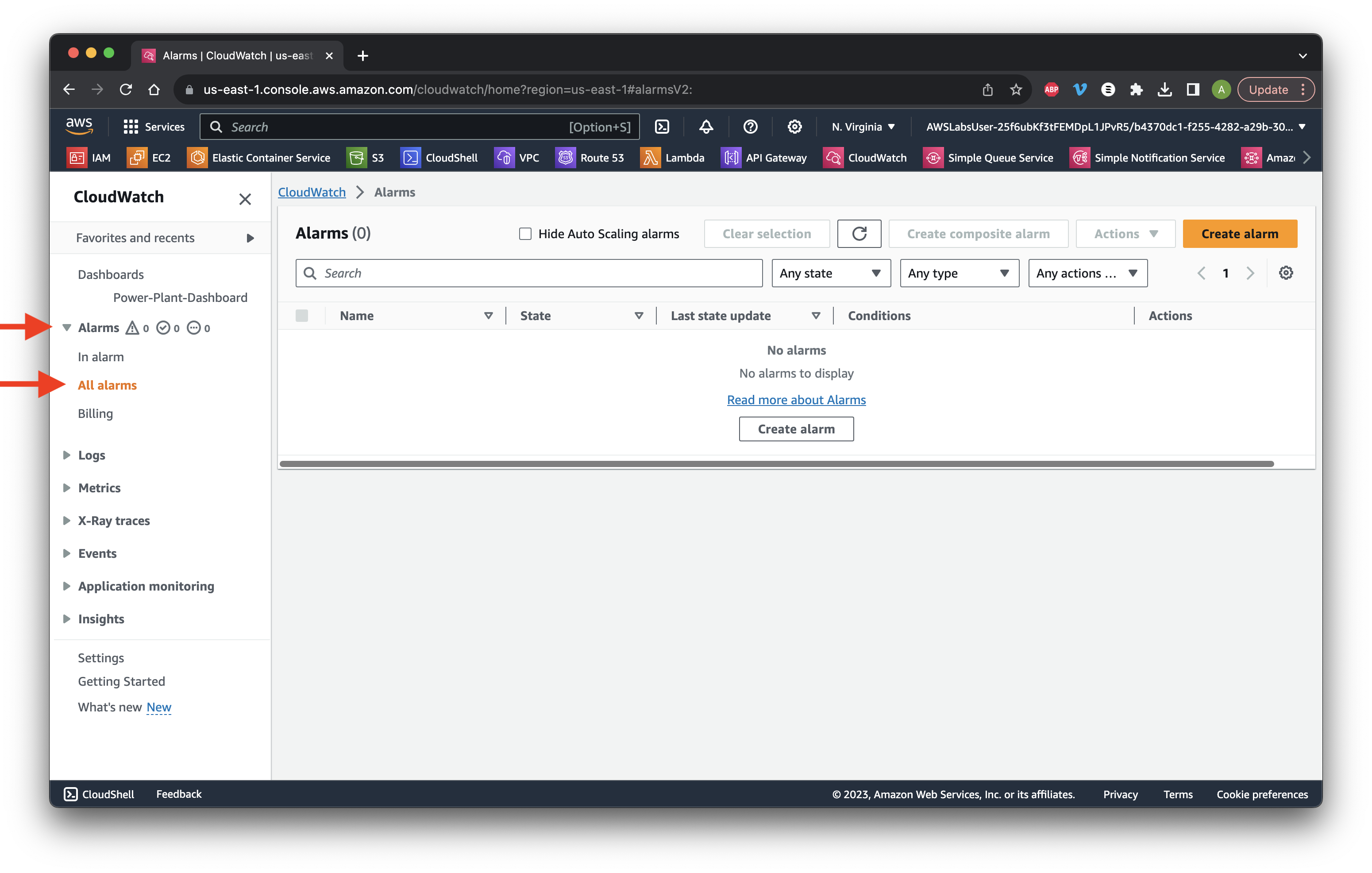The width and height of the screenshot is (1372, 873).
Task: Open Dashboards in sidebar
Action: (111, 274)
